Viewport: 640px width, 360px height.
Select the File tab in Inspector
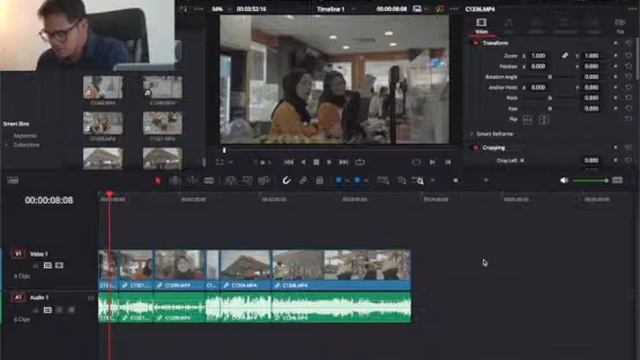620,25
